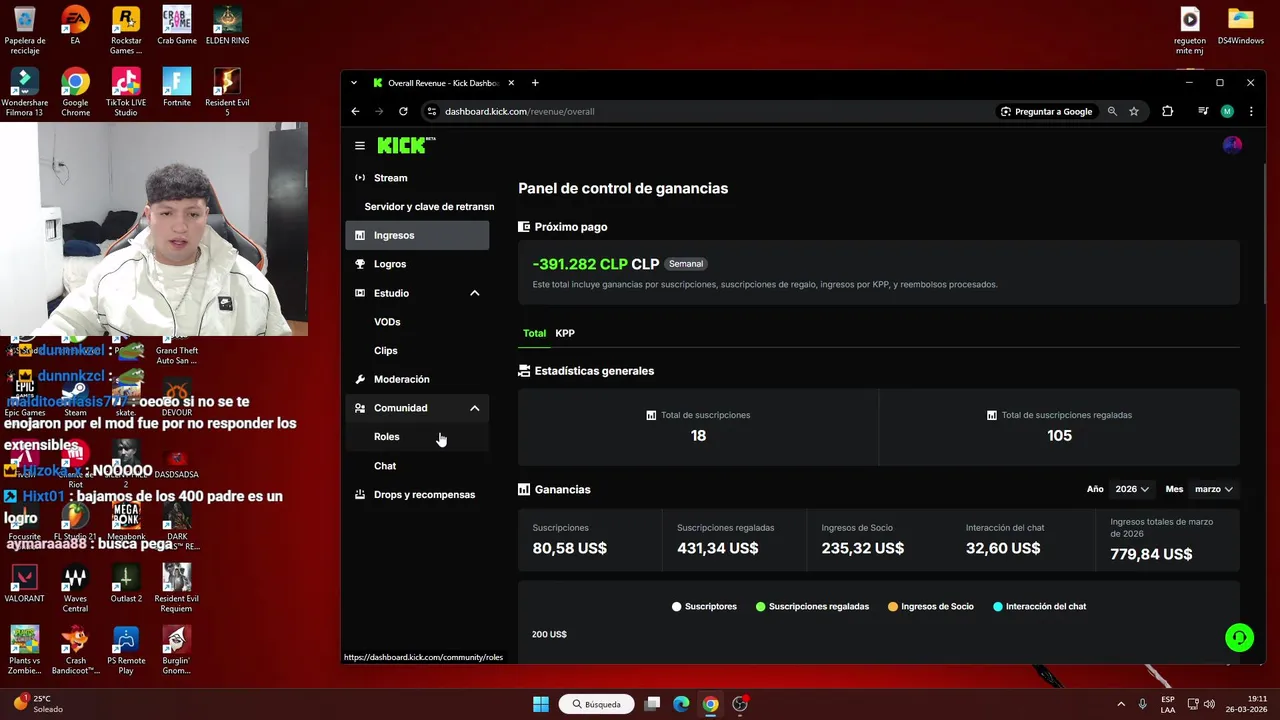Click the Drops y recompensas gift icon
The width and height of the screenshot is (1280, 720).
(360, 495)
